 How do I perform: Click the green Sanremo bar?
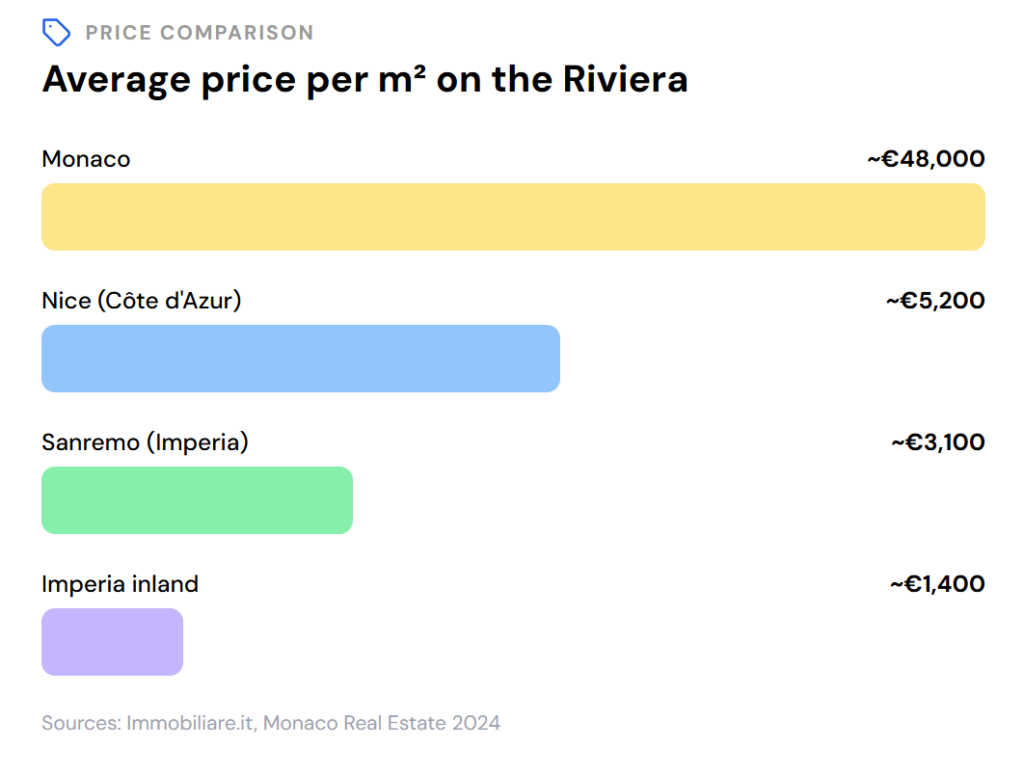197,500
